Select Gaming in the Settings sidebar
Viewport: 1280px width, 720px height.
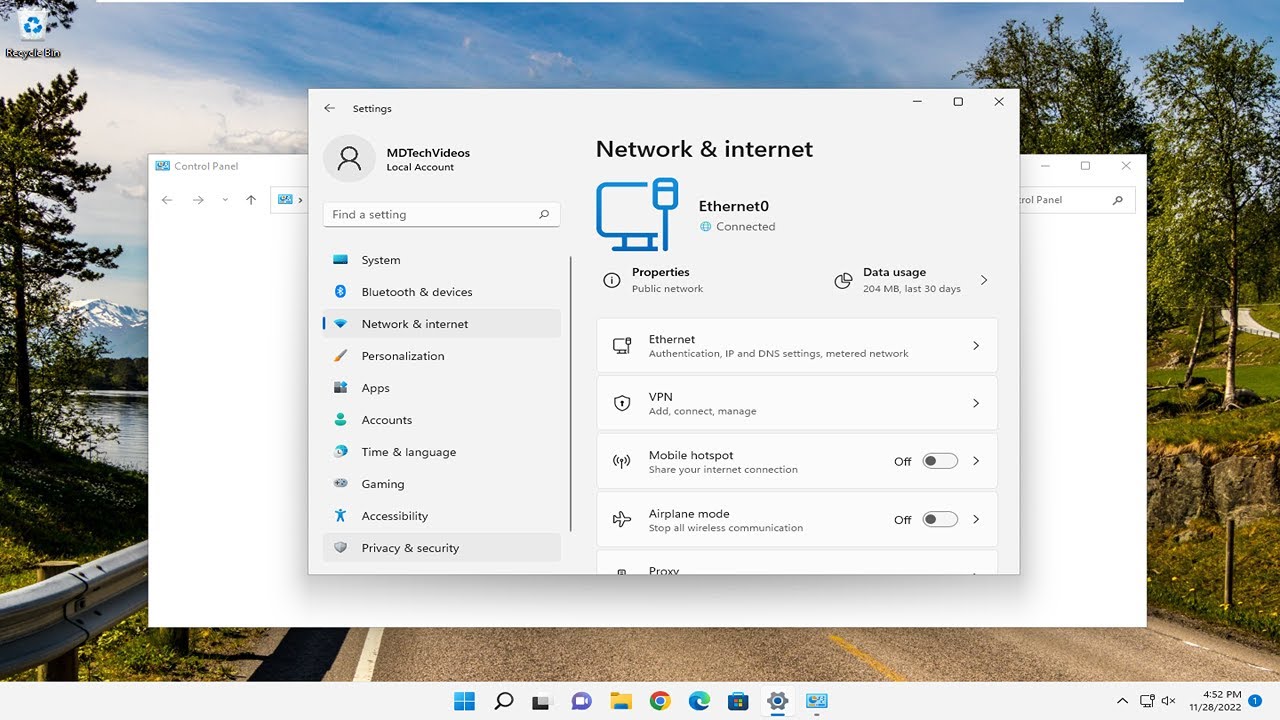tap(442, 484)
